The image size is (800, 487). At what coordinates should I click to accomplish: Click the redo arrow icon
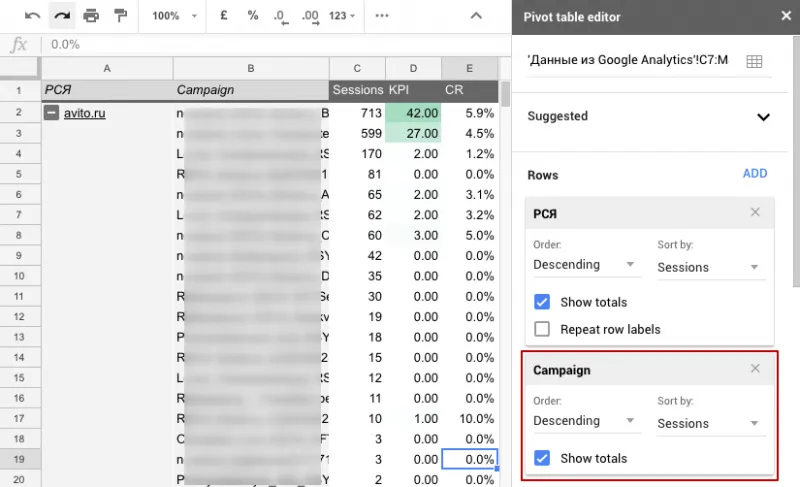click(62, 16)
